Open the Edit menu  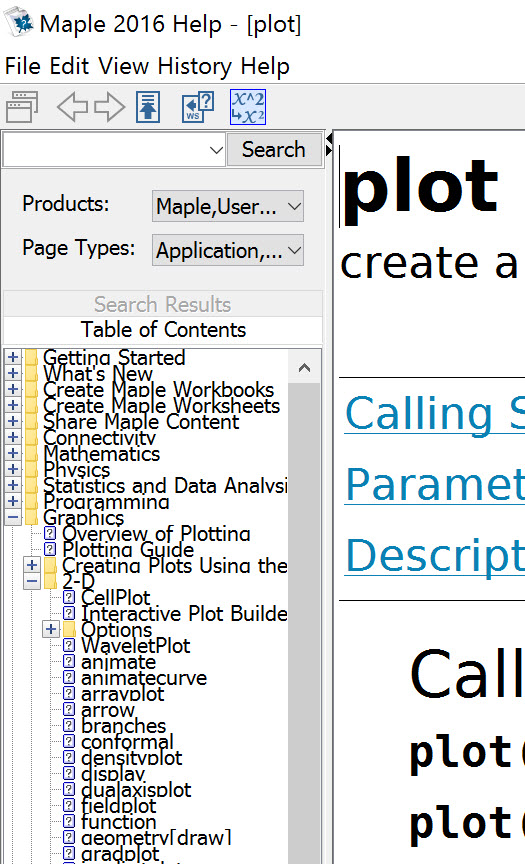coord(69,66)
